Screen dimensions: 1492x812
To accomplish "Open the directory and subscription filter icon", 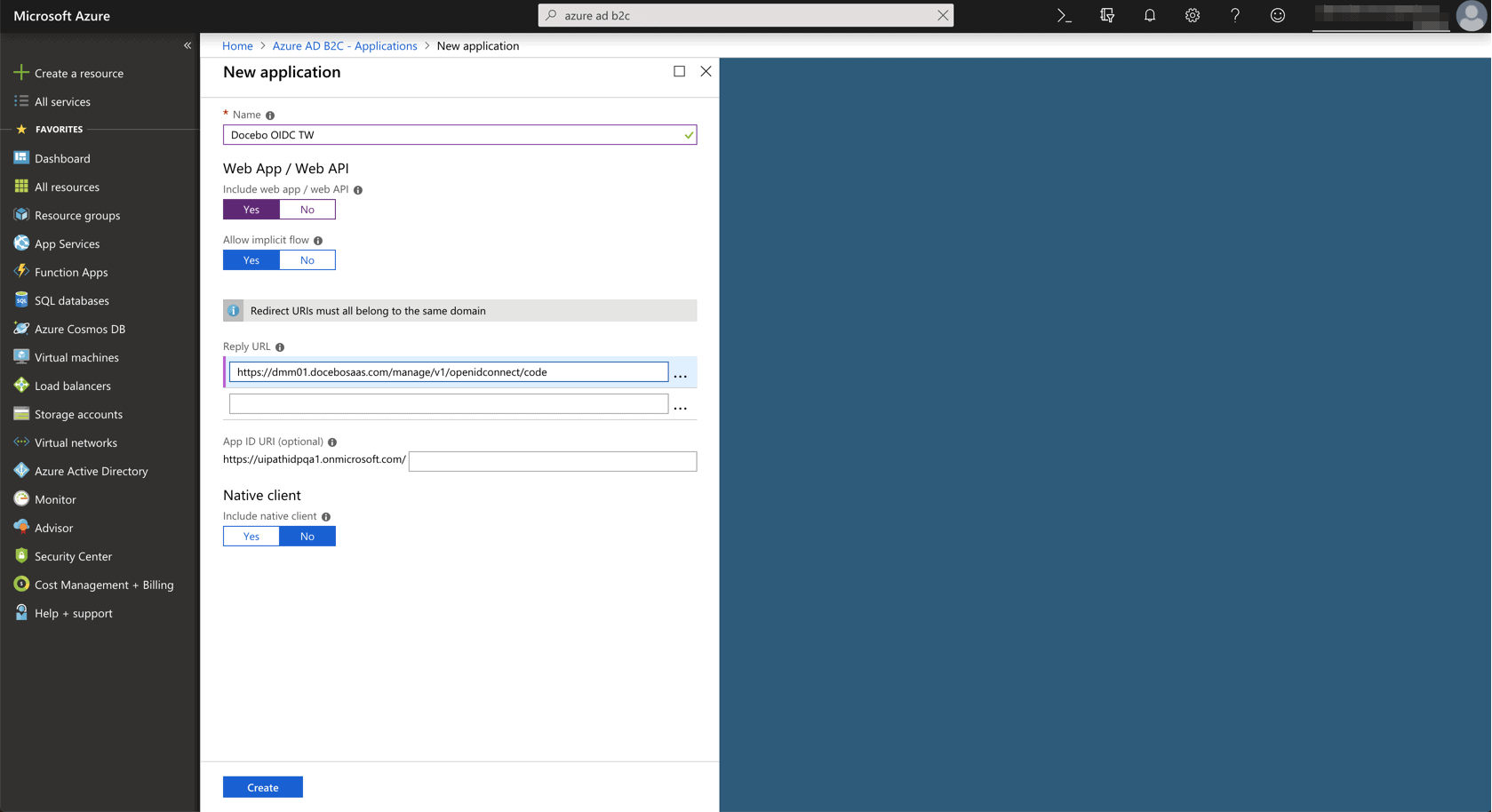I will (1107, 15).
